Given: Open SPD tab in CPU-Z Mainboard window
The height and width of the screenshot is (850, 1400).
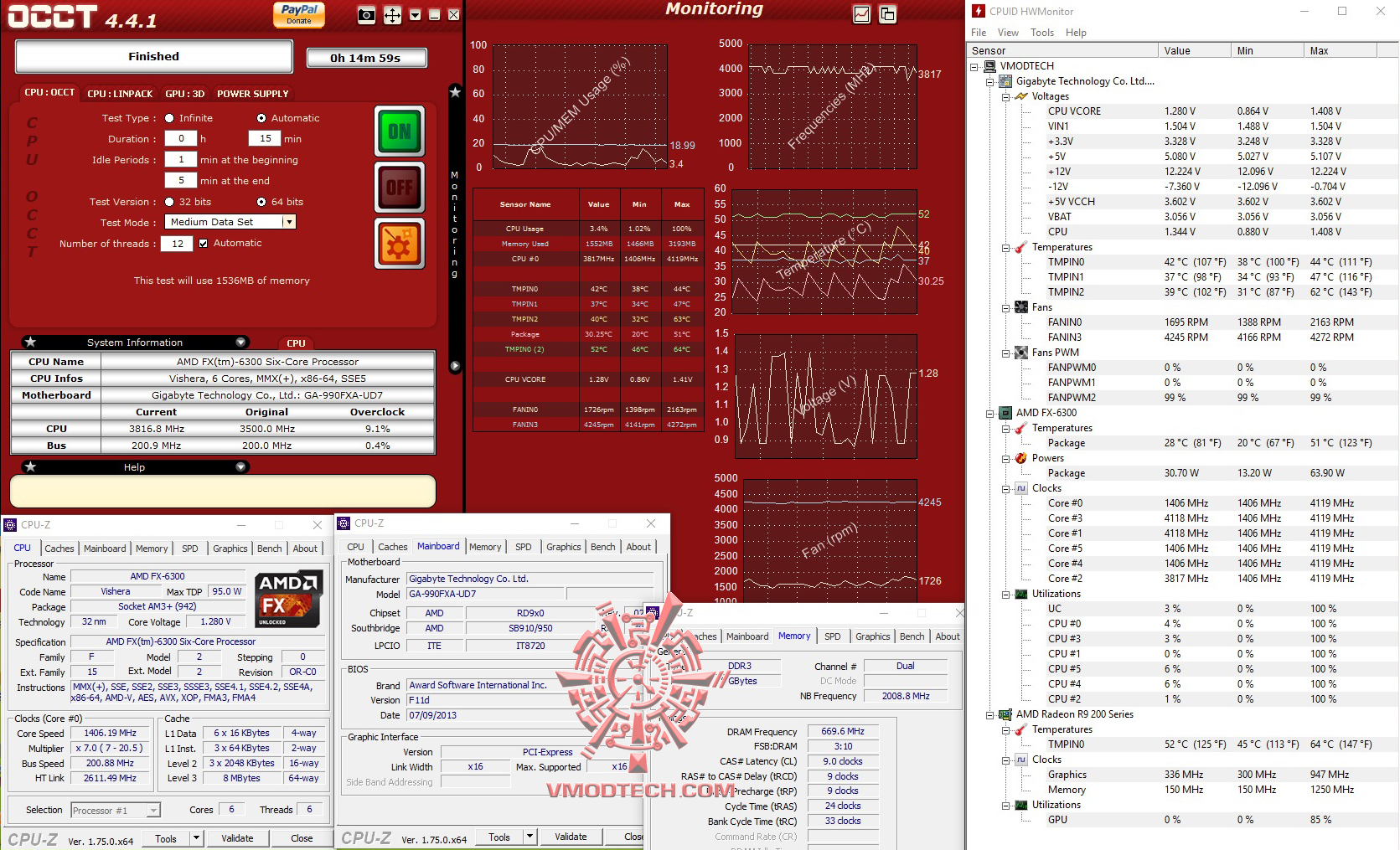Looking at the screenshot, I should 524,547.
